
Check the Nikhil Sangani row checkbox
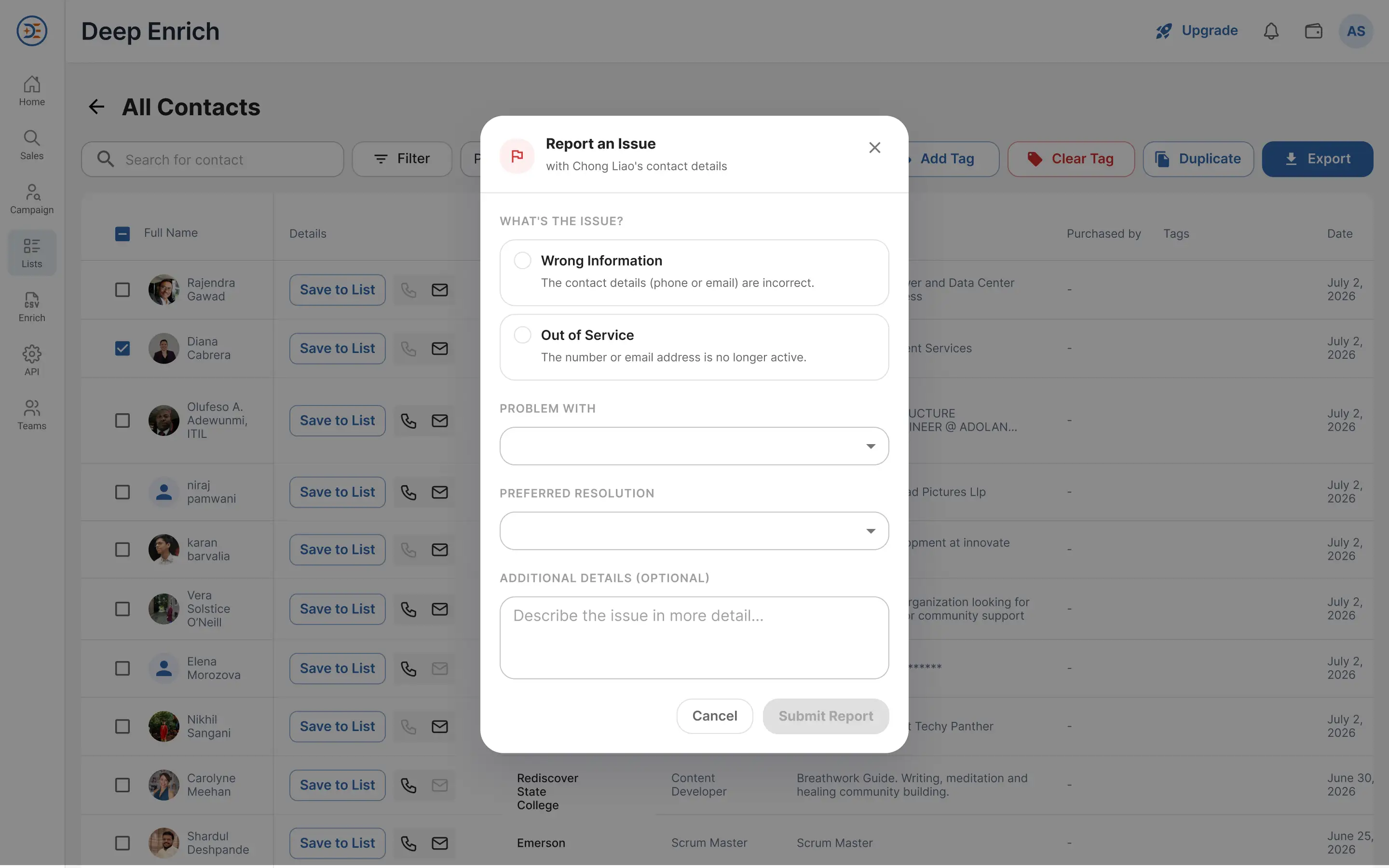(x=122, y=727)
